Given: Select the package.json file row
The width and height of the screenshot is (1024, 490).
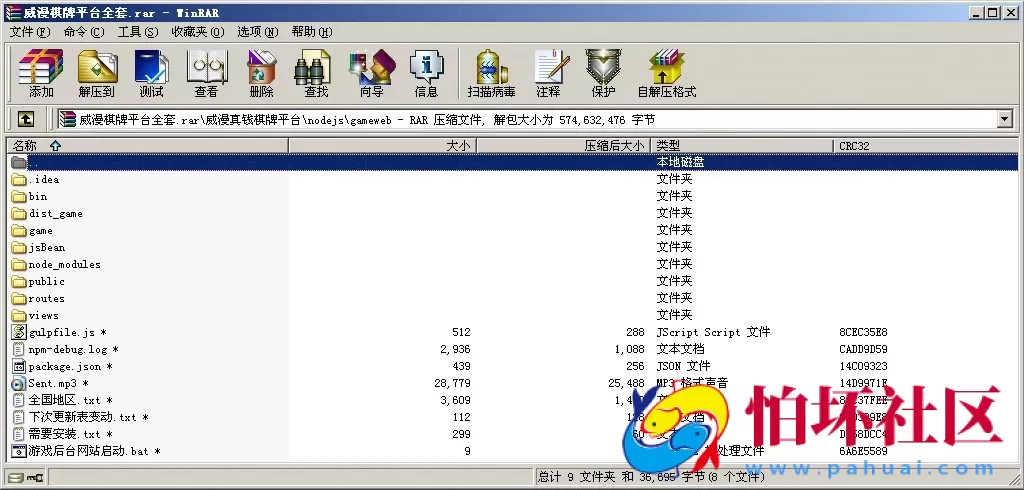Looking at the screenshot, I should click(x=64, y=367).
